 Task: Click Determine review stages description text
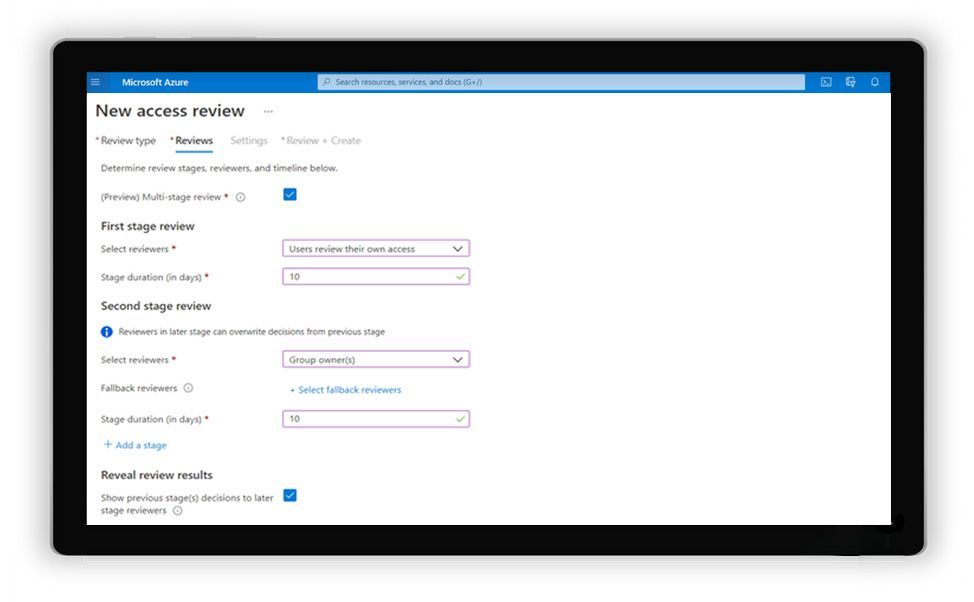219,168
